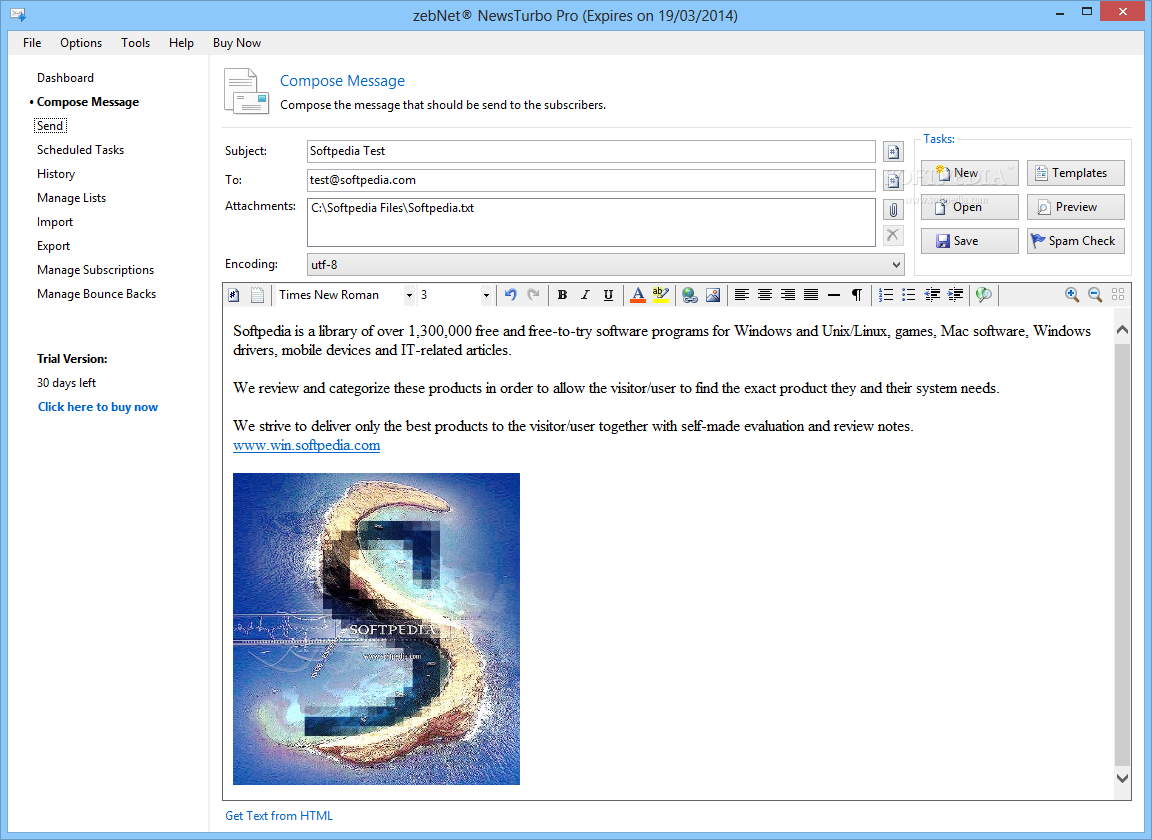Apply bulleted list formatting
Image resolution: width=1152 pixels, height=840 pixels.
pyautogui.click(x=909, y=295)
